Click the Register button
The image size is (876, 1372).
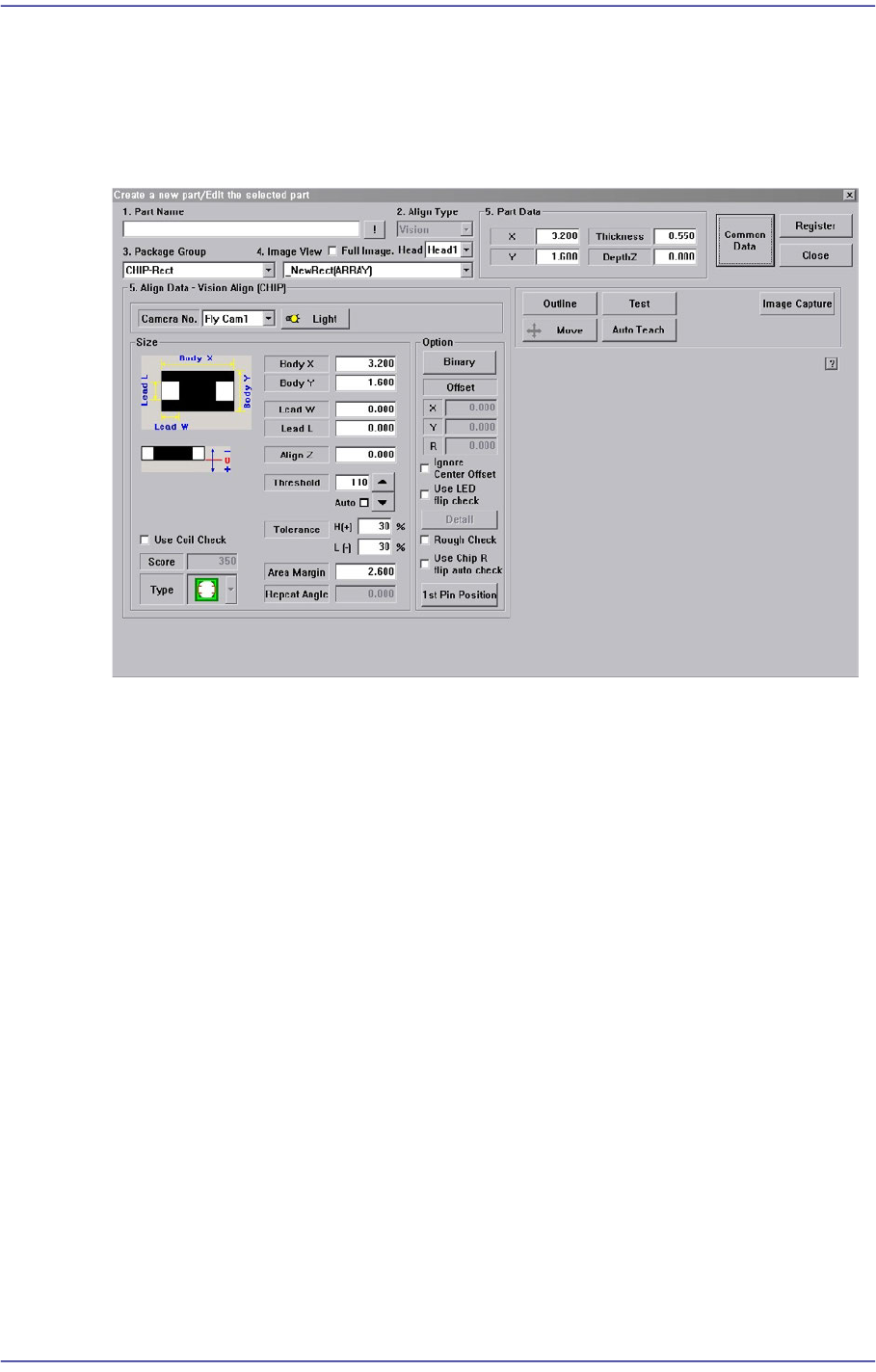click(x=815, y=225)
